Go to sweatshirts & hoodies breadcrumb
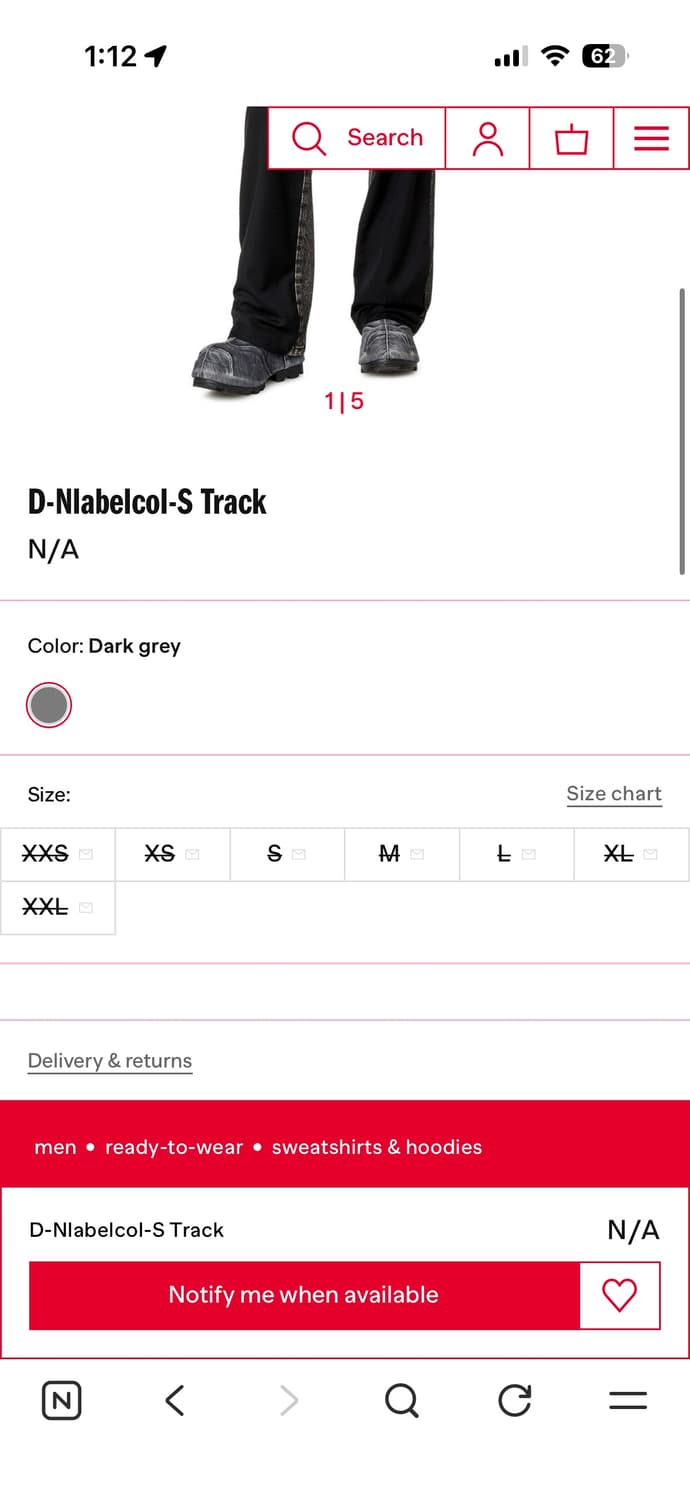Viewport: 690px width, 1500px height. pyautogui.click(x=377, y=1147)
